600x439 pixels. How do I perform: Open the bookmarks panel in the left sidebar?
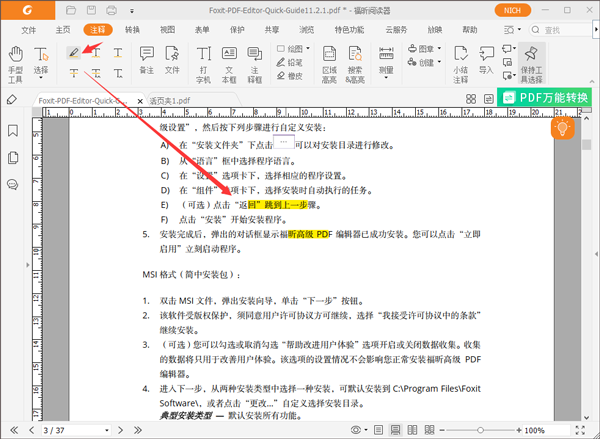(13, 131)
